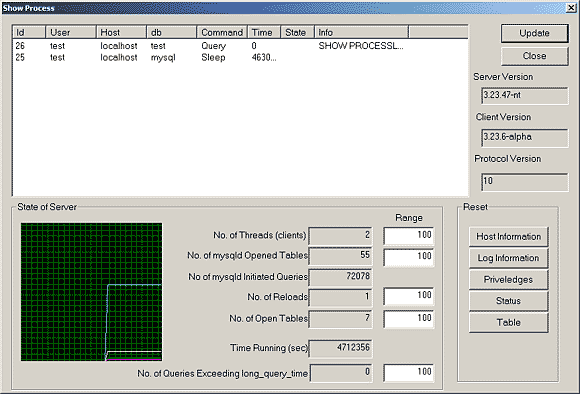Click the Info column header
580x394 pixels.
point(361,33)
